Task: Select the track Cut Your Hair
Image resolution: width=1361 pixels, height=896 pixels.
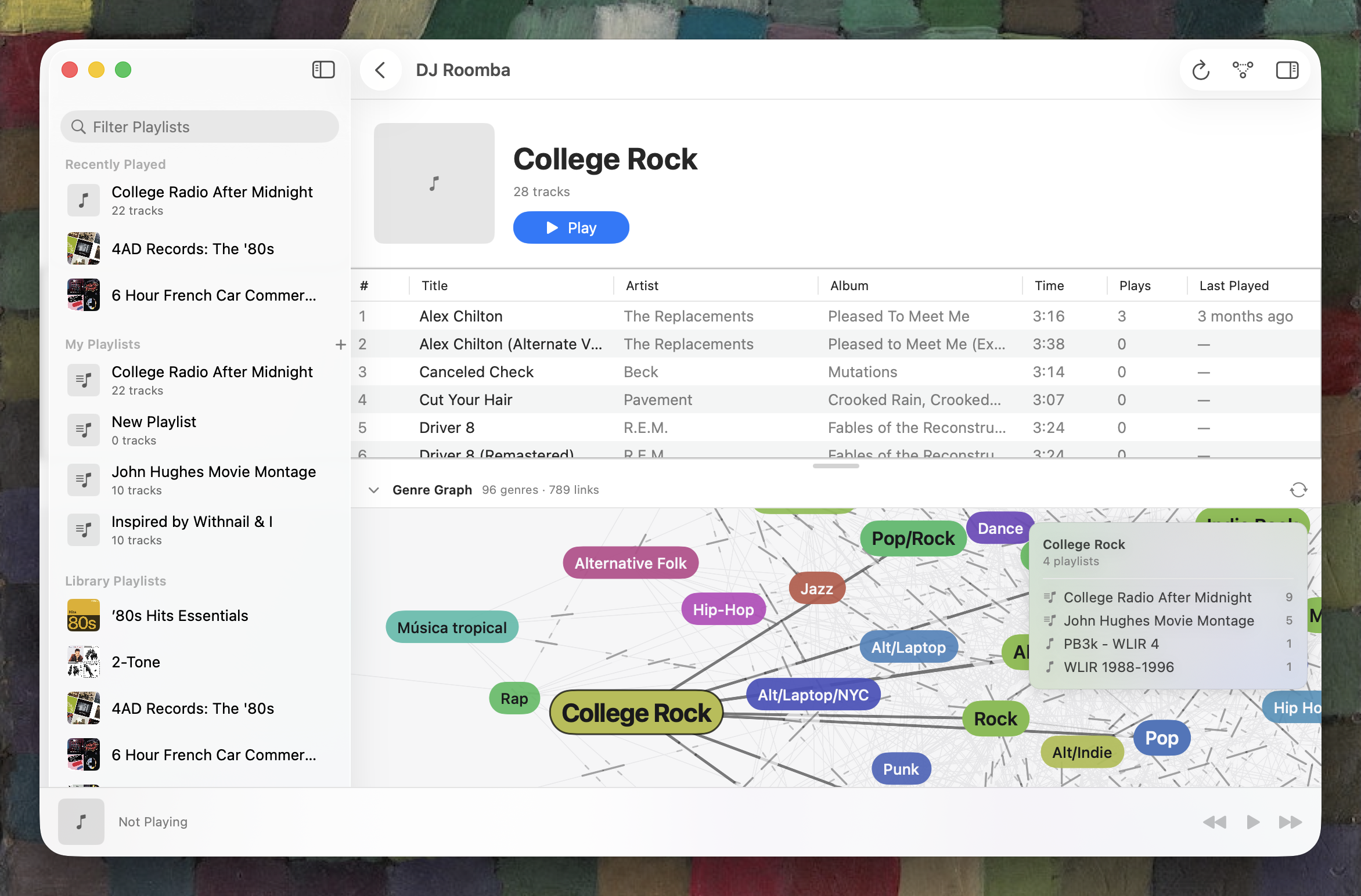Action: [836, 399]
